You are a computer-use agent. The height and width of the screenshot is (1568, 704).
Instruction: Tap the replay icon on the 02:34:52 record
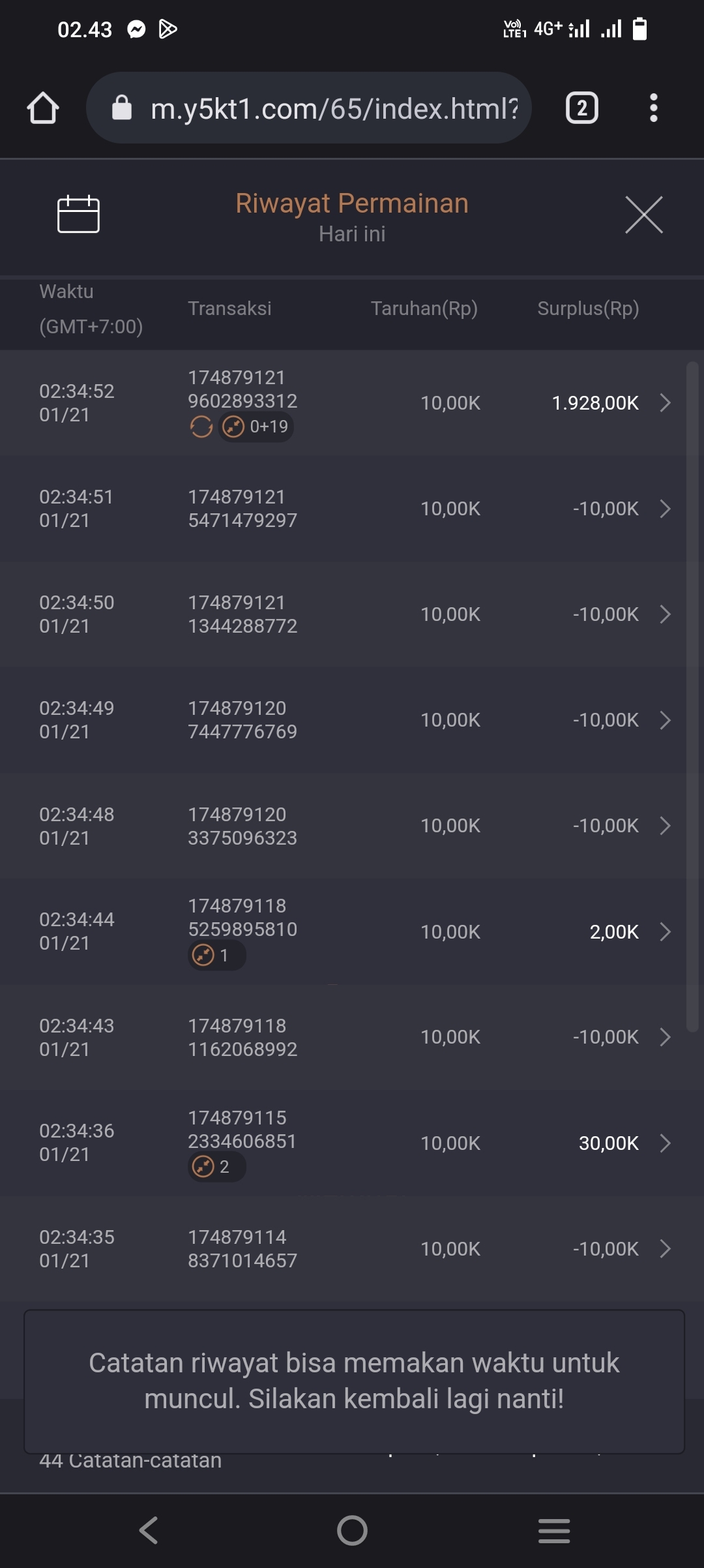(x=201, y=427)
